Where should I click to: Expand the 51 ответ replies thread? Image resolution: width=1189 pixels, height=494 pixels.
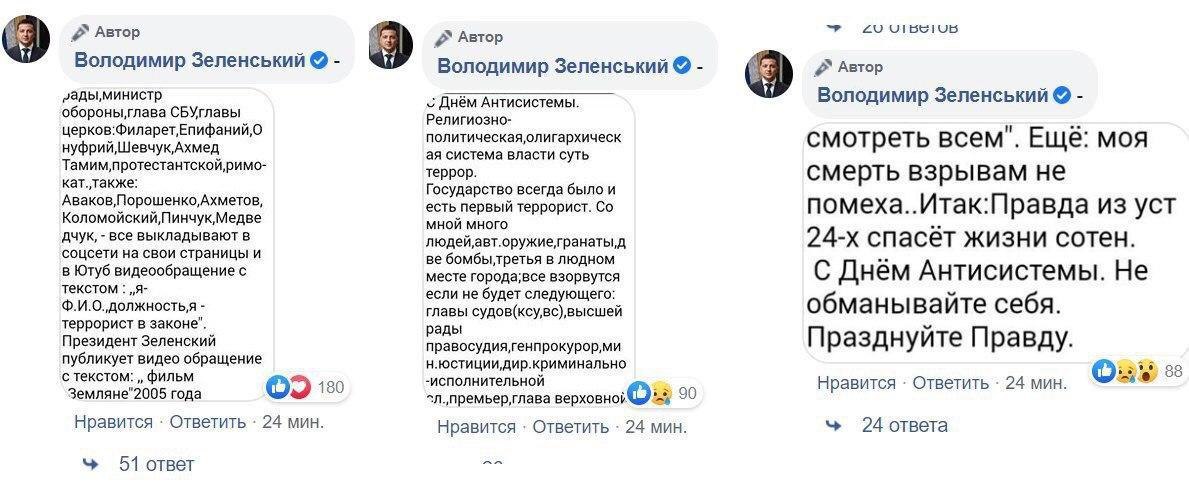tap(156, 464)
